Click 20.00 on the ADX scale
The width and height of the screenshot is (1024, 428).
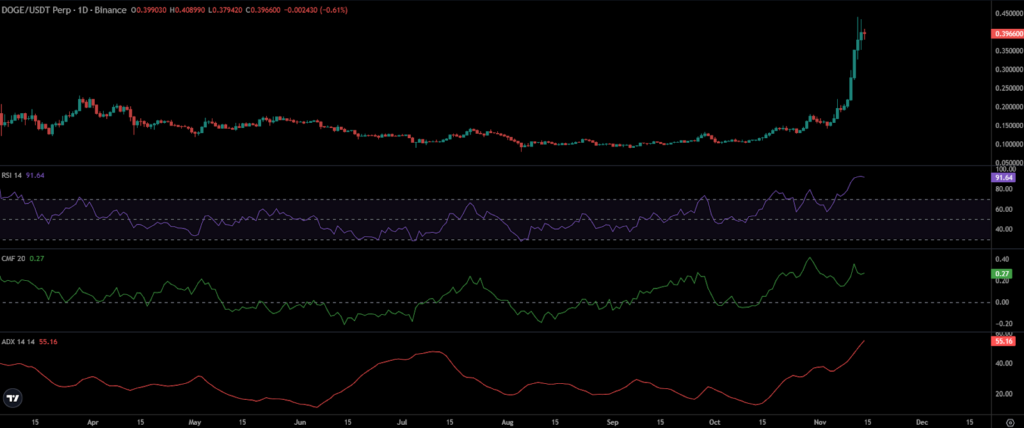[x=1004, y=394]
